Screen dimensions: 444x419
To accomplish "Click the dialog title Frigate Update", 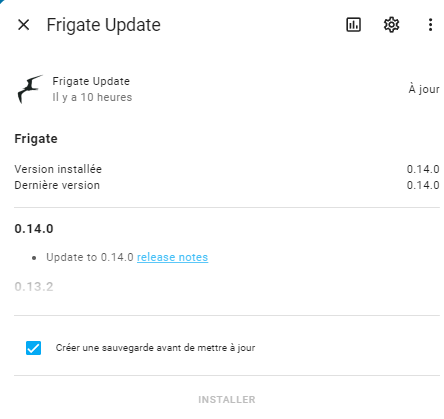I will pos(103,25).
